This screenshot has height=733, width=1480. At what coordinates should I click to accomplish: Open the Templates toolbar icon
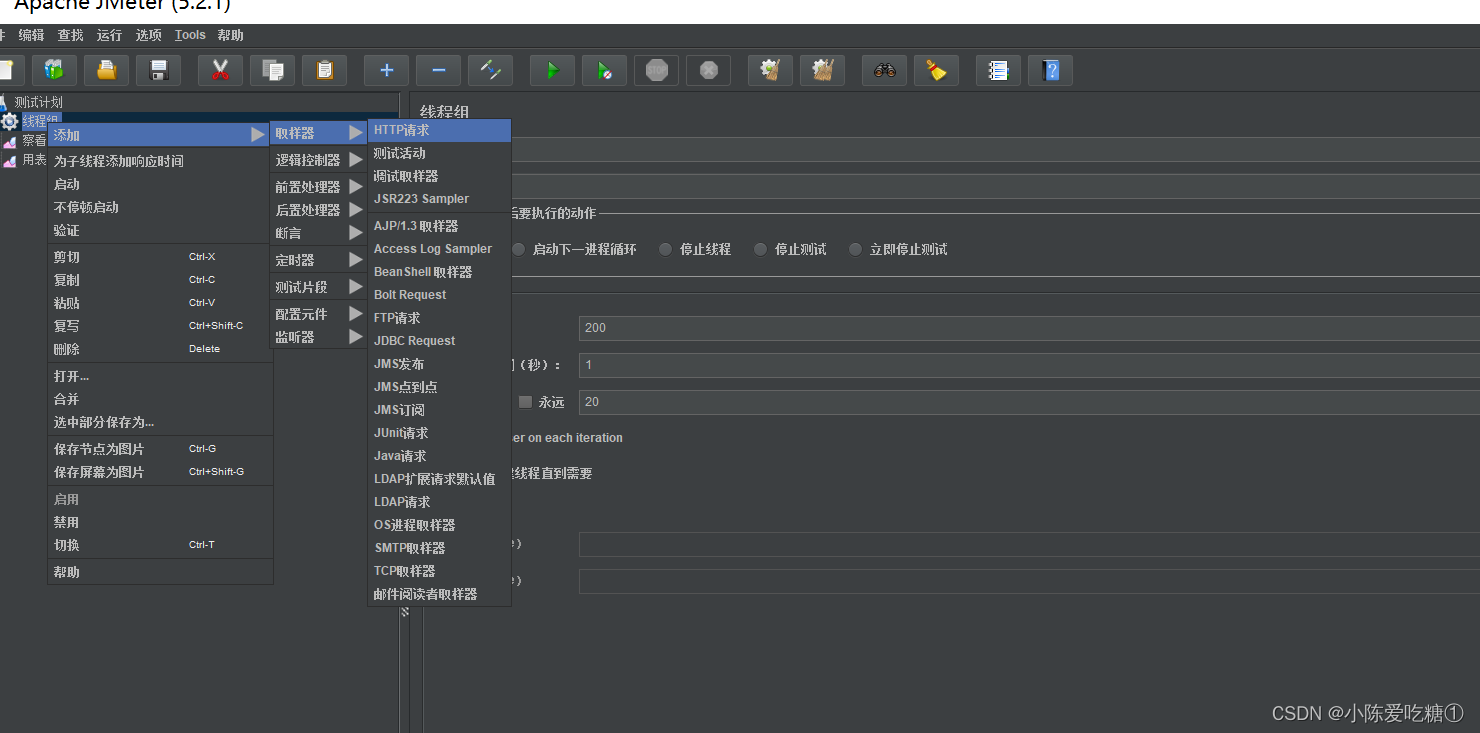(x=54, y=70)
